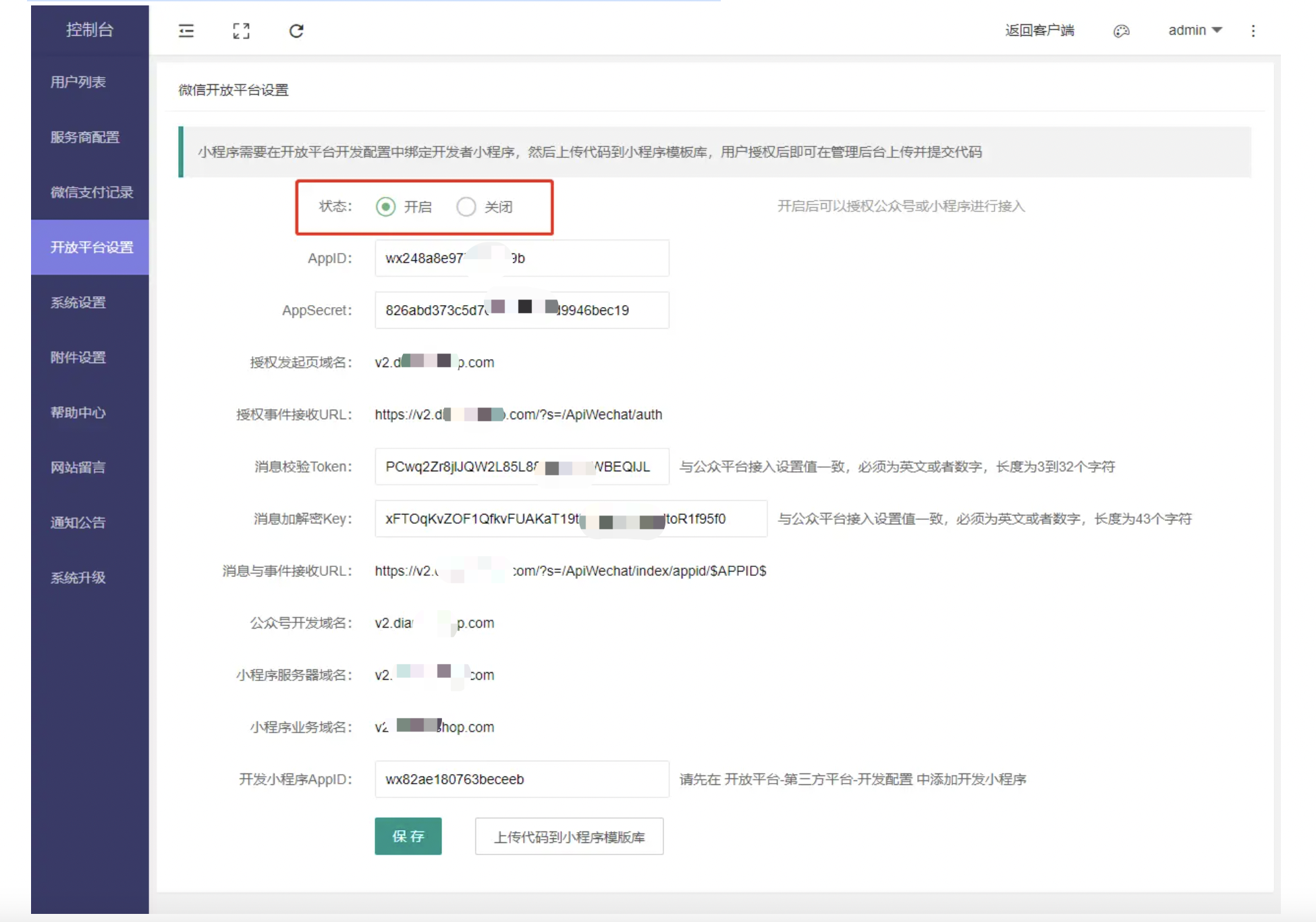1316x922 pixels.
Task: Click the 返回客户端 link
Action: point(1039,30)
